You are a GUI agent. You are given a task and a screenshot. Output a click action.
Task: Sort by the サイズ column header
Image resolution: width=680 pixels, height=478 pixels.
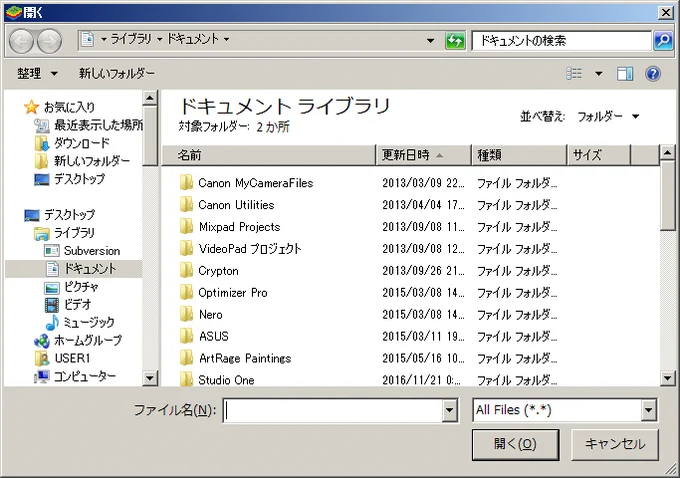coord(599,155)
